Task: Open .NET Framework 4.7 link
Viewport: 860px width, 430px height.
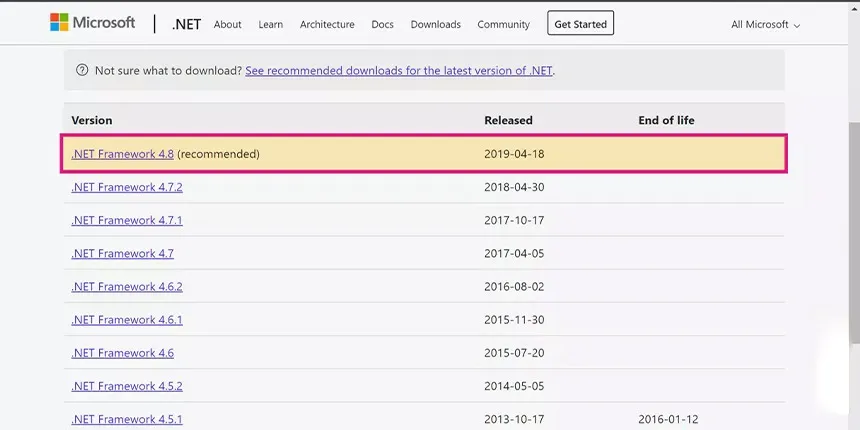Action: click(x=122, y=253)
